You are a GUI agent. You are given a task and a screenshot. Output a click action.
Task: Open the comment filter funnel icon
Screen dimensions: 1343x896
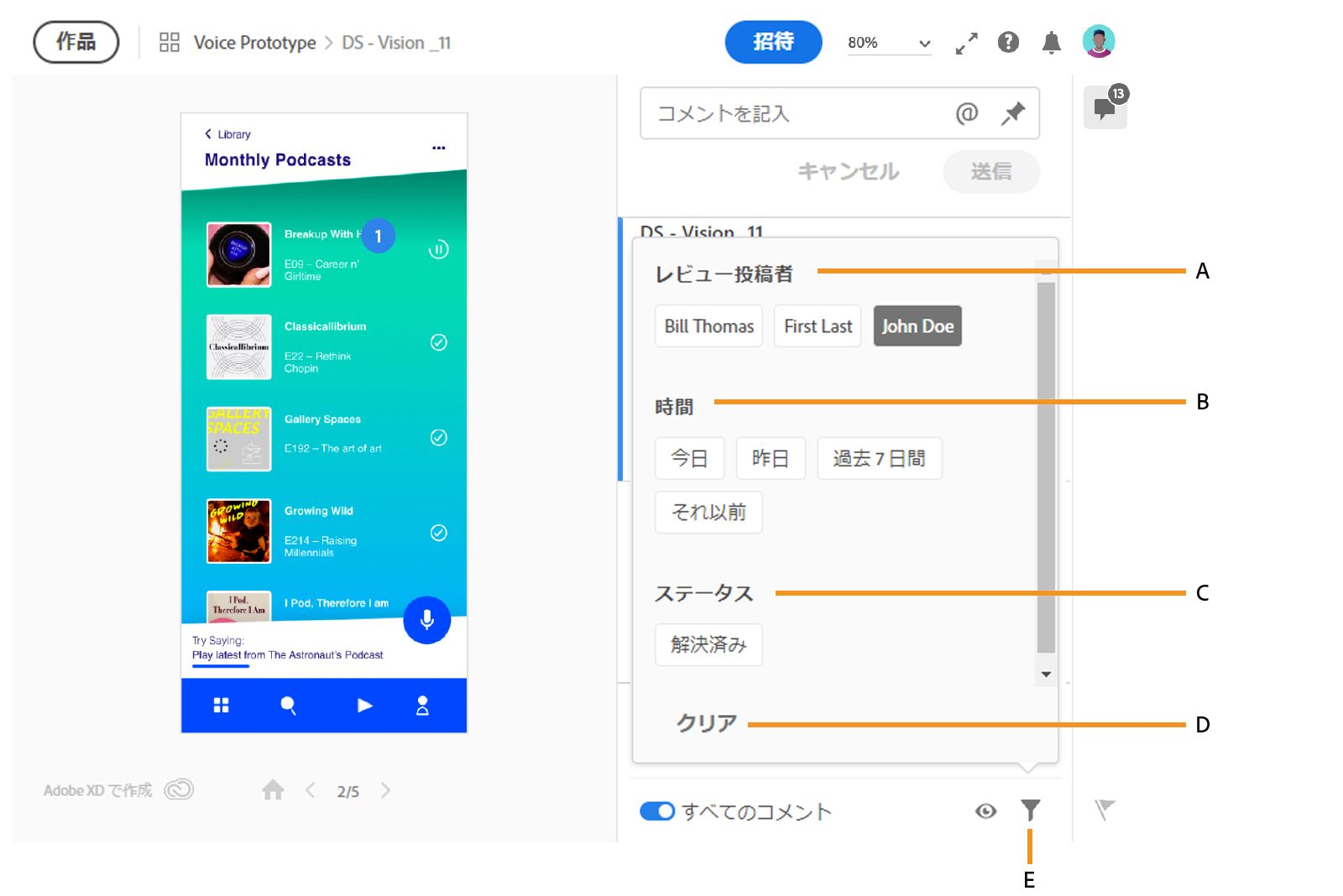tap(1030, 810)
